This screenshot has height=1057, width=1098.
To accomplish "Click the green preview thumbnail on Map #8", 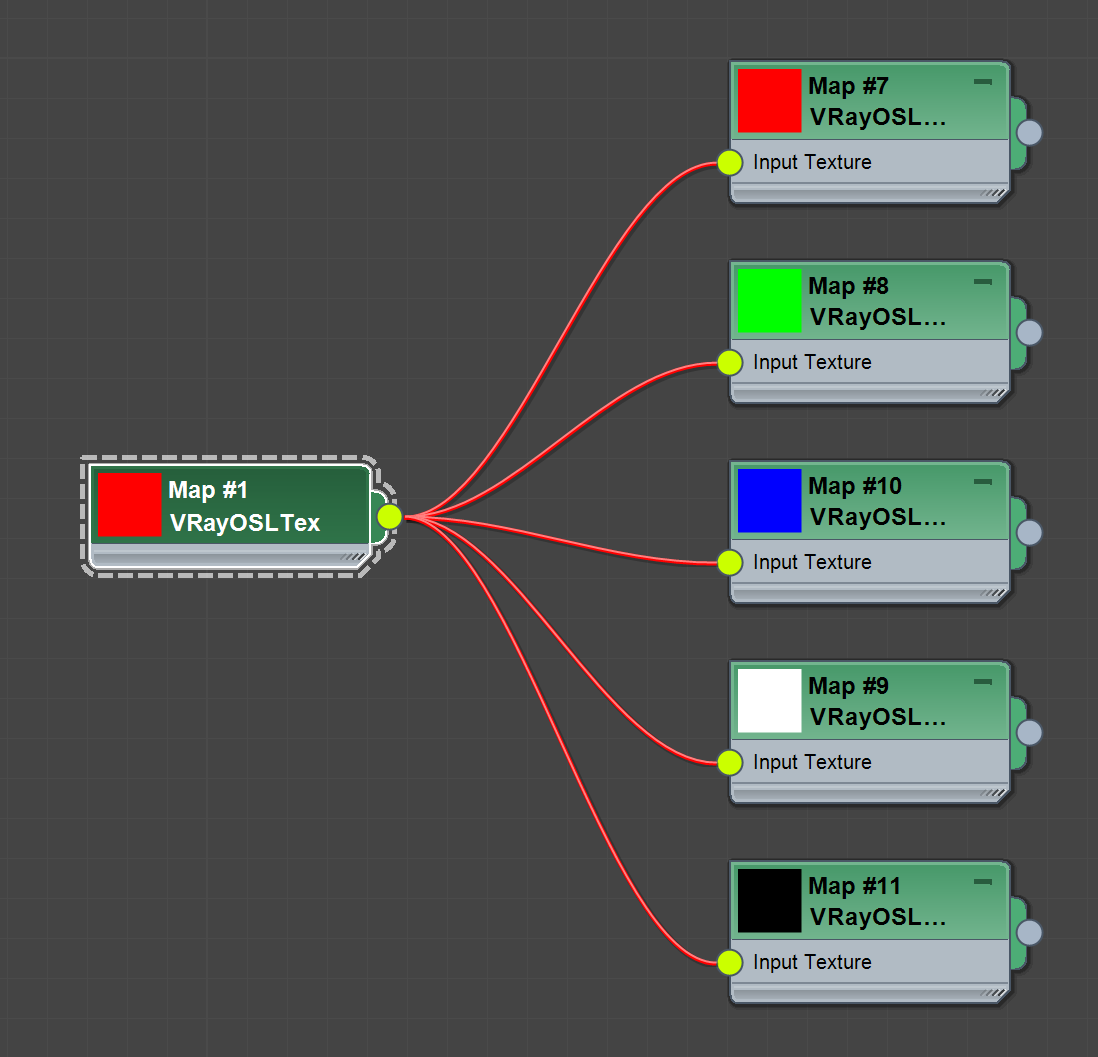I will coord(769,300).
